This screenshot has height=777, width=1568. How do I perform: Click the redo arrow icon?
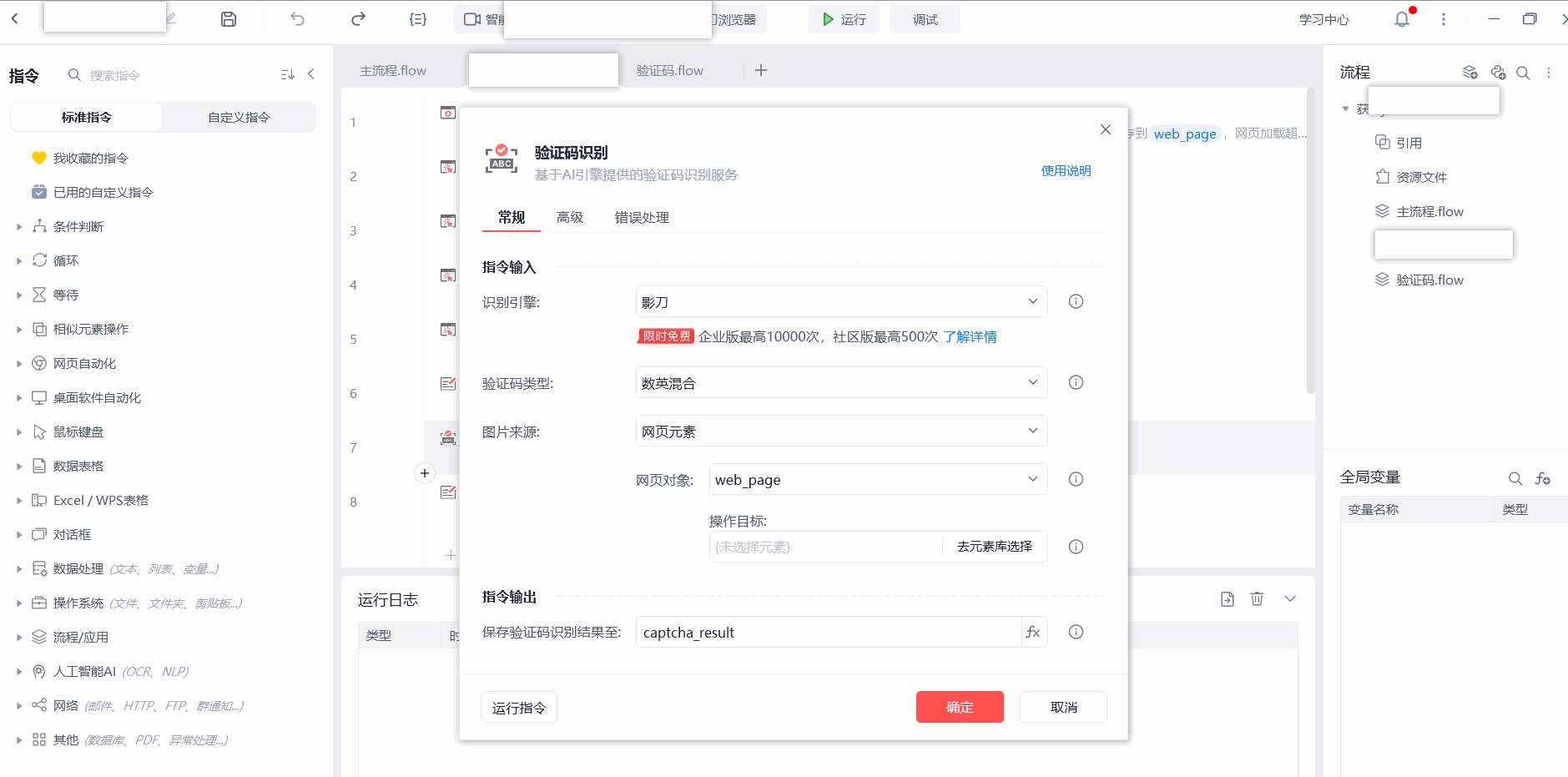coord(358,19)
